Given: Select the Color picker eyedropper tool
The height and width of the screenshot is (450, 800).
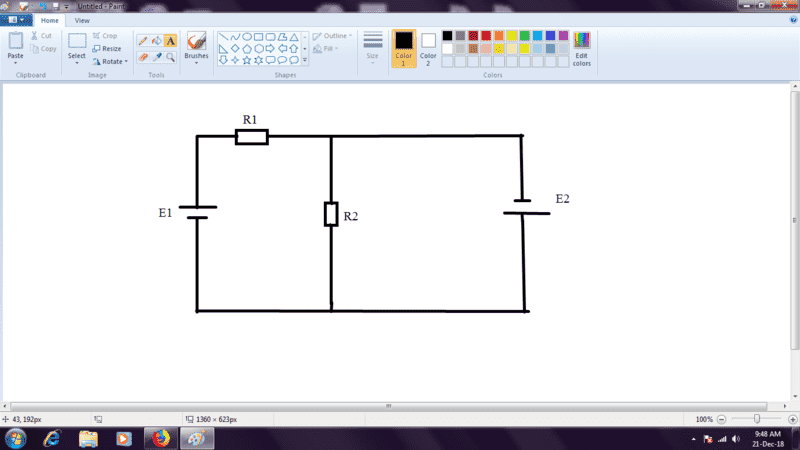Looking at the screenshot, I should coord(156,57).
